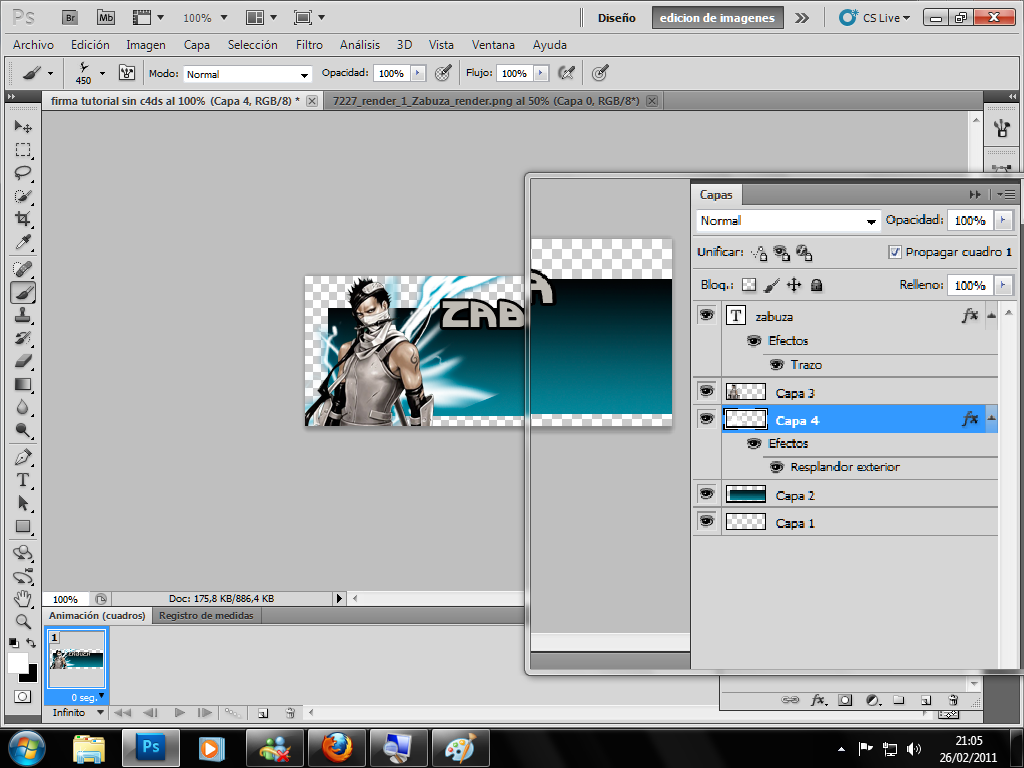The image size is (1024, 768).
Task: Hide the zabuza text layer
Action: point(707,315)
